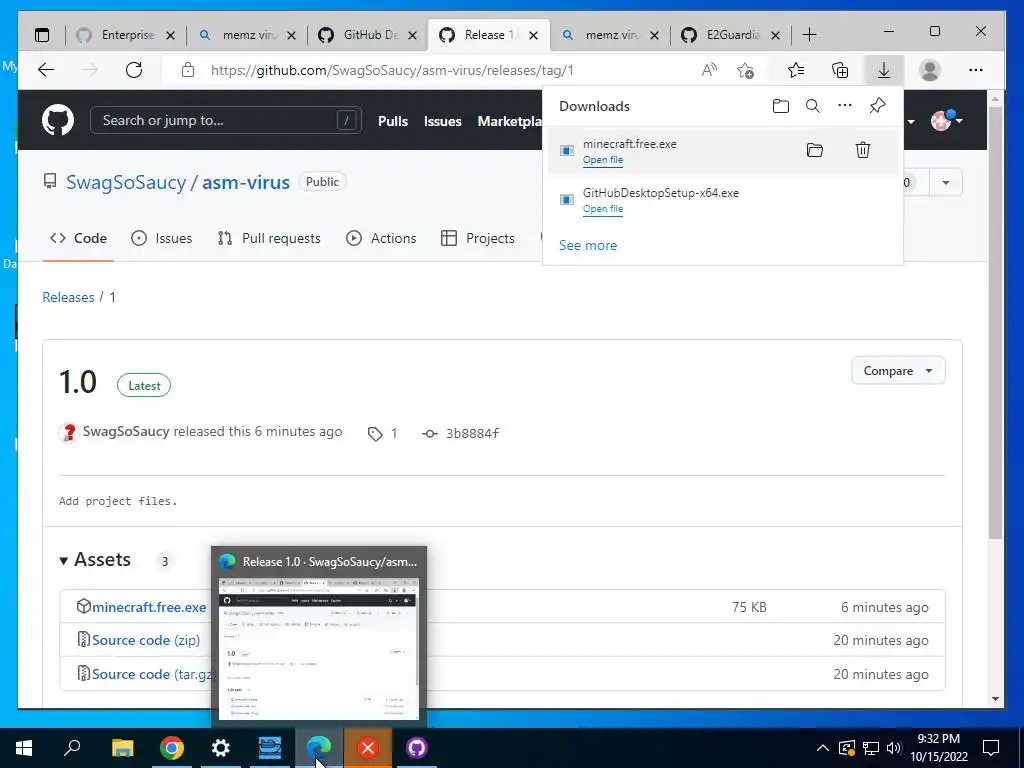Switch to the GitHub Desktop tab
The height and width of the screenshot is (768, 1024).
(368, 35)
